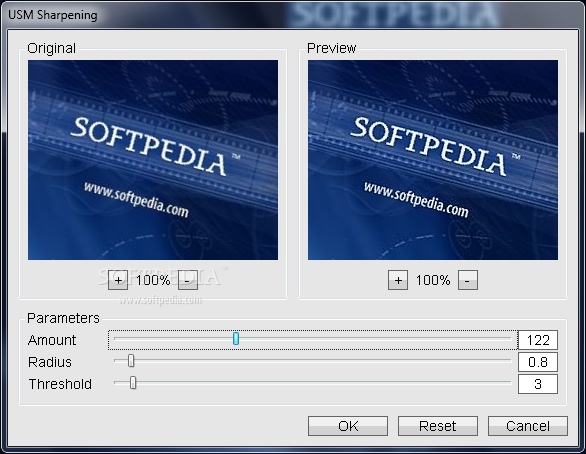Zoom out the Preview image with minus button

(468, 280)
